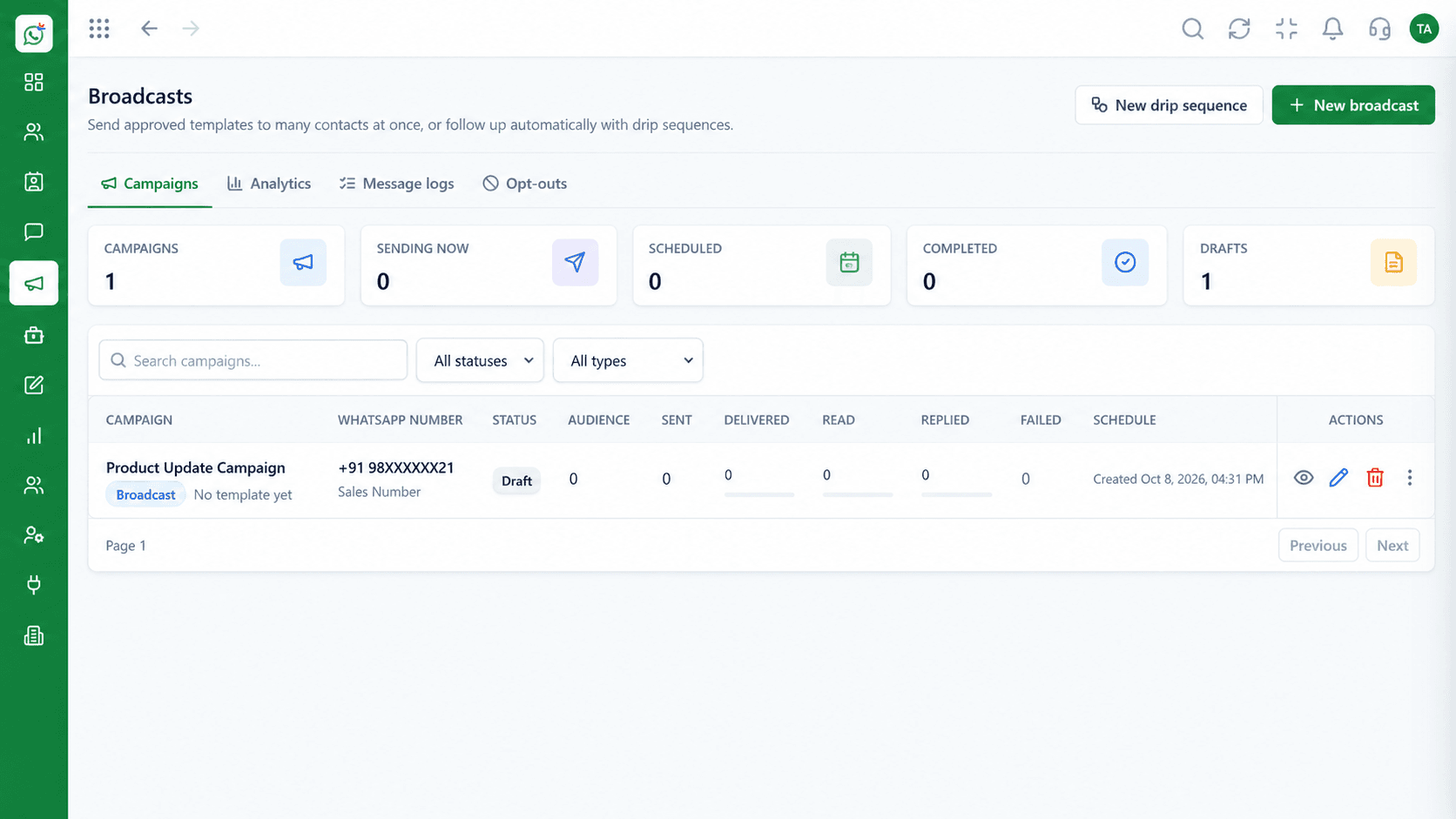Go forward with the right arrow
Viewport: 1456px width, 819px height.
pos(191,29)
